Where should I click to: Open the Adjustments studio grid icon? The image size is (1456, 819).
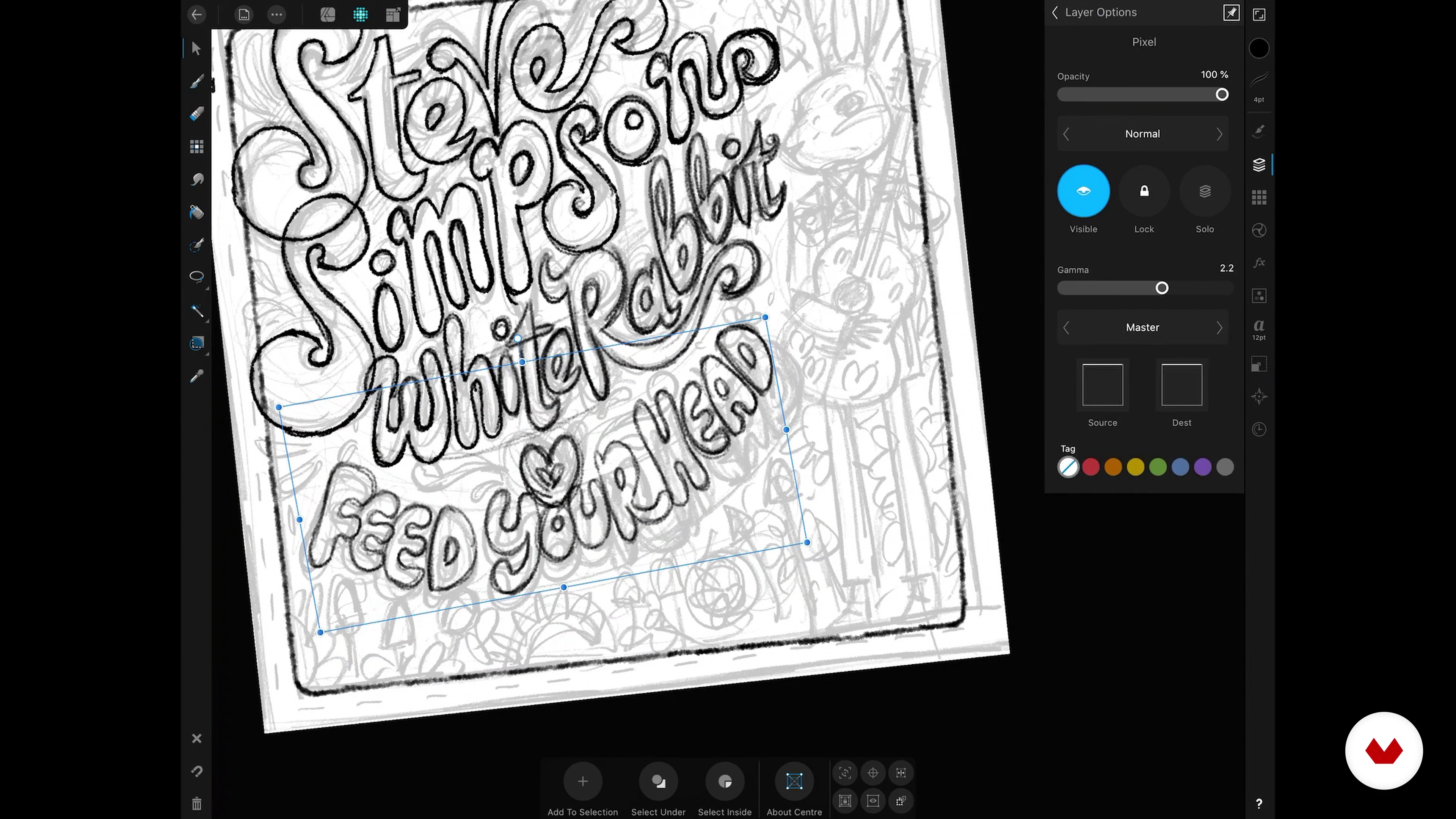tap(1259, 198)
